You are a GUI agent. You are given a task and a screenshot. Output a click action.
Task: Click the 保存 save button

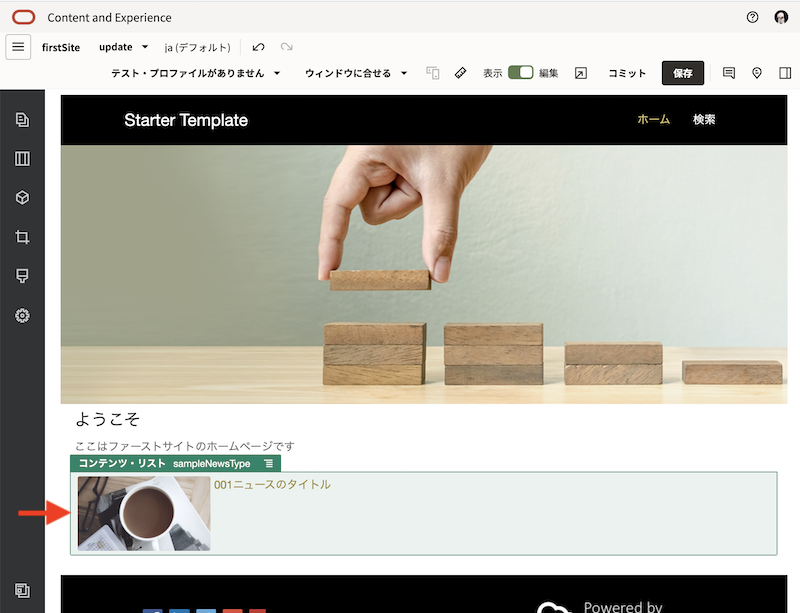pos(683,73)
